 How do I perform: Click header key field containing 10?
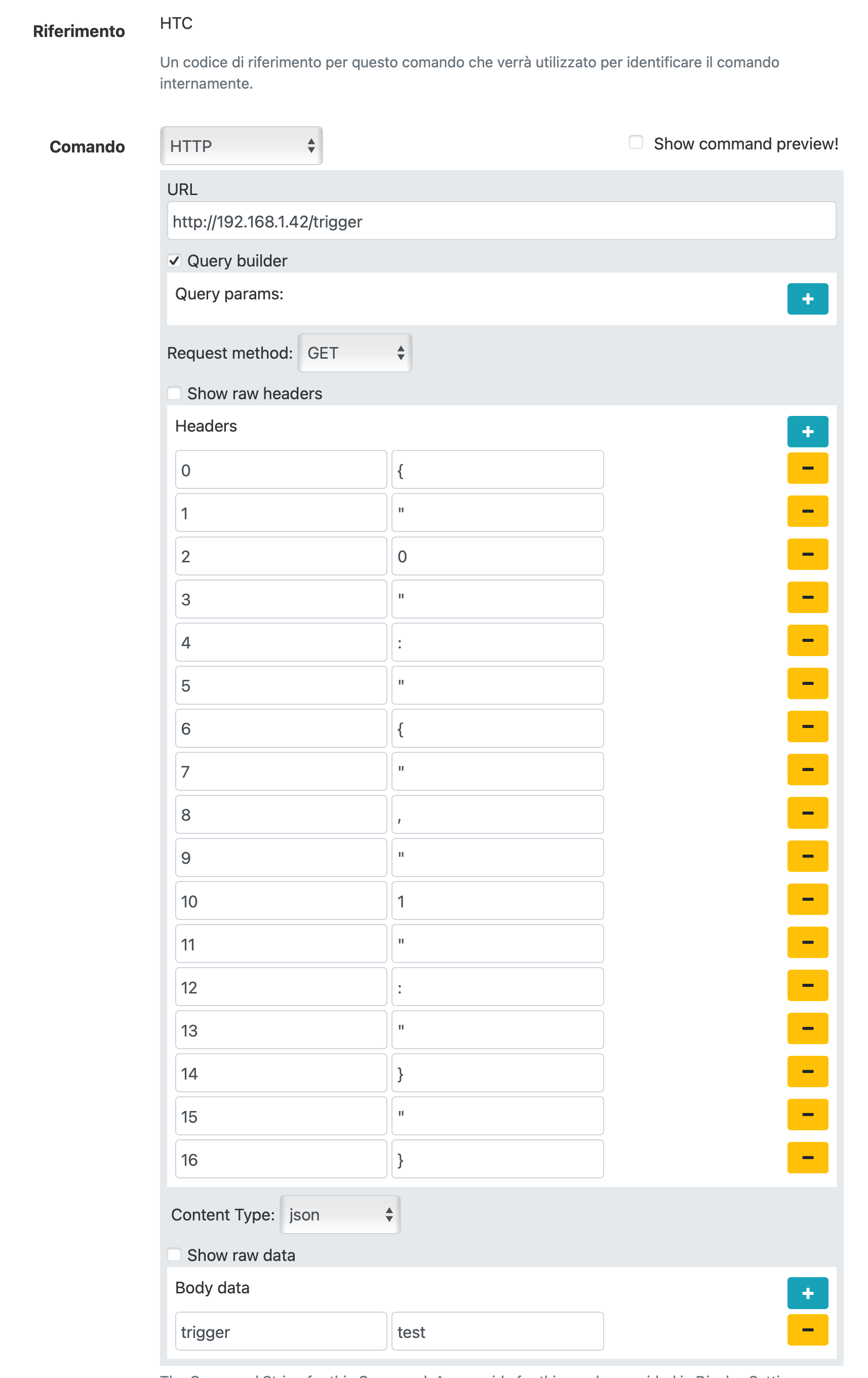tap(281, 901)
